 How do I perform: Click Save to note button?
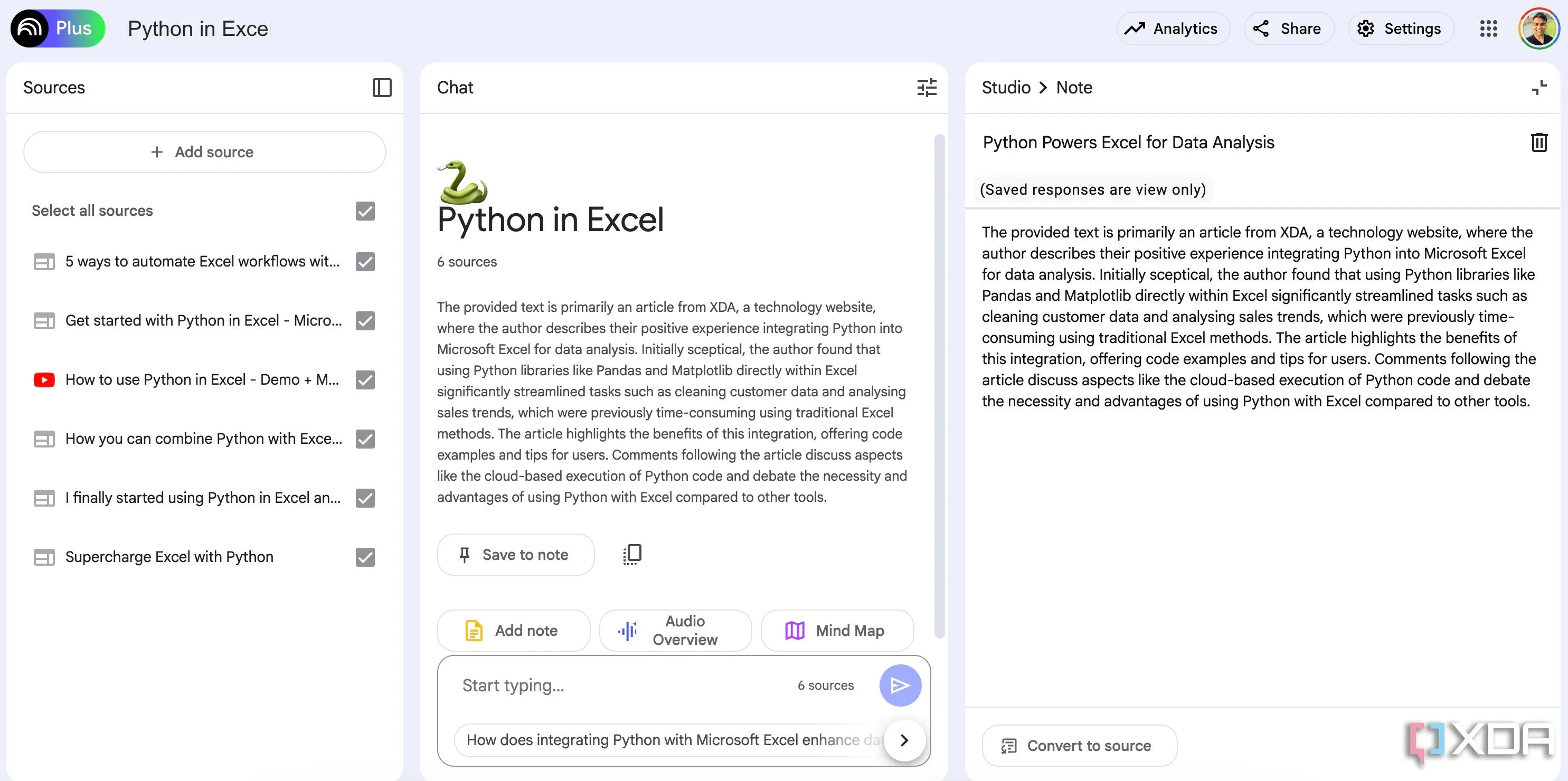(516, 555)
